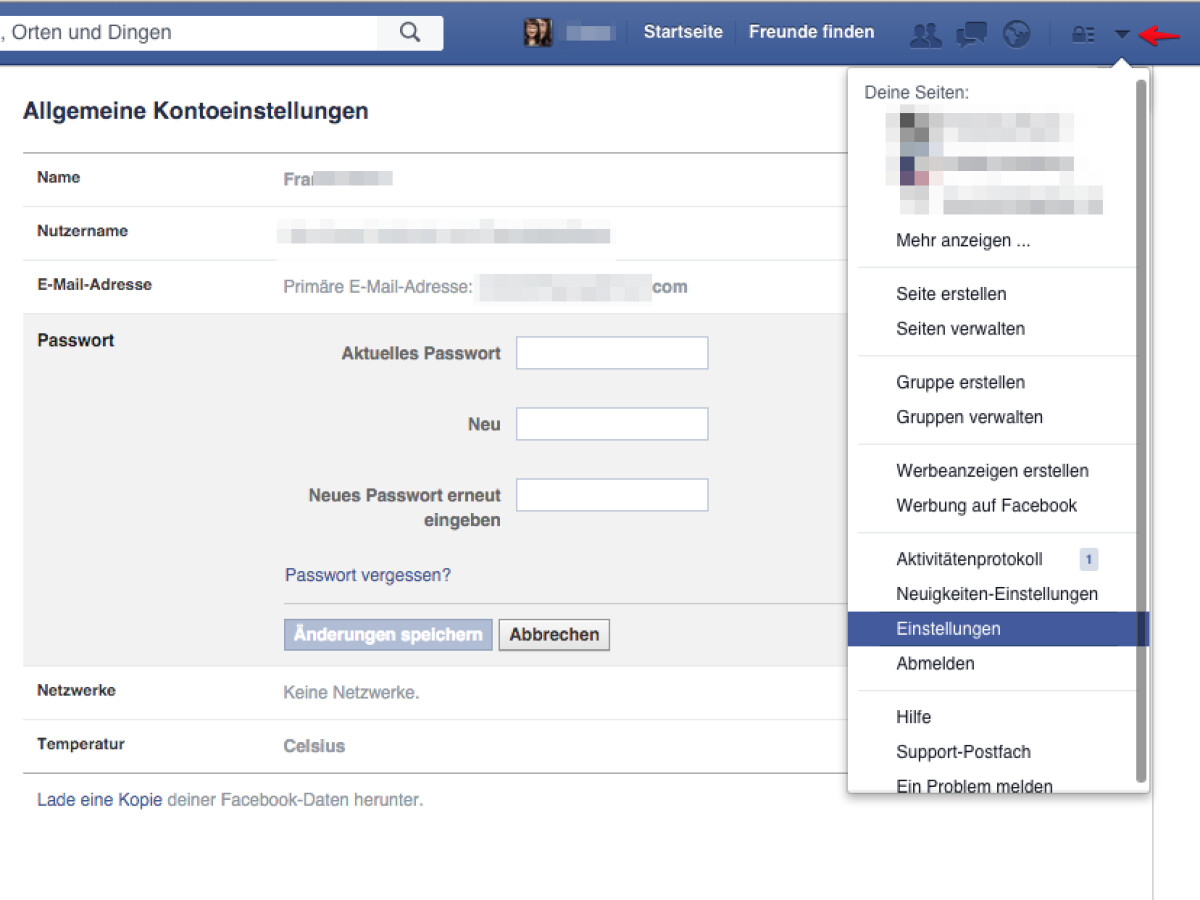This screenshot has height=900, width=1200.
Task: Choose Gruppen verwalten
Action: tap(969, 418)
